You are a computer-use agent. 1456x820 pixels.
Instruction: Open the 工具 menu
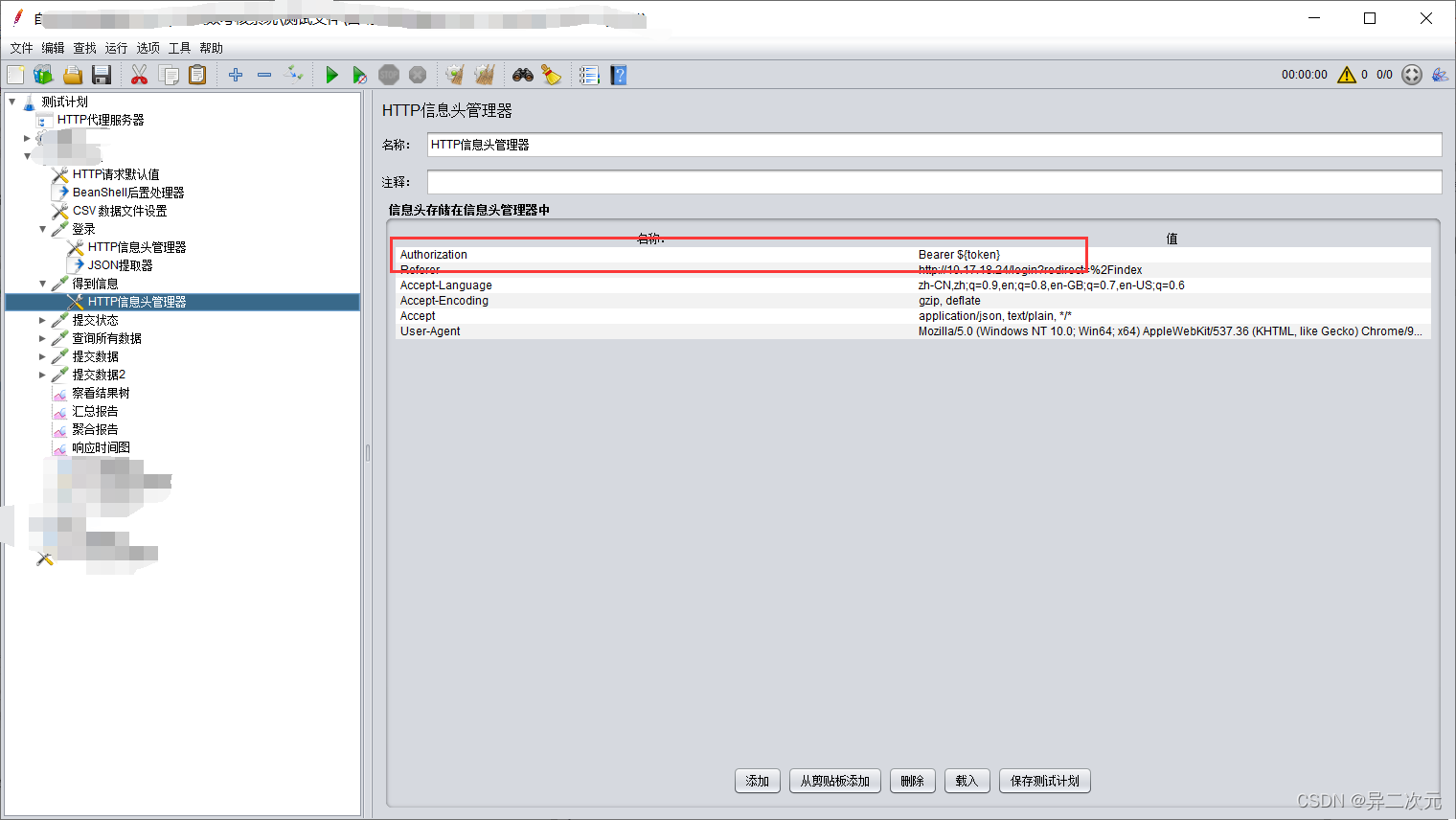click(180, 48)
